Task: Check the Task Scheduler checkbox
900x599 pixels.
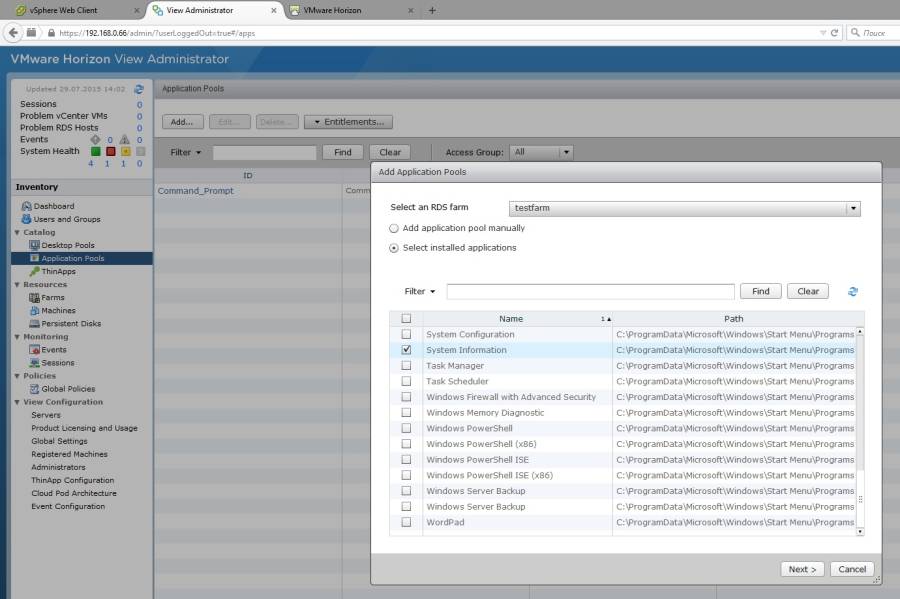Action: [406, 381]
